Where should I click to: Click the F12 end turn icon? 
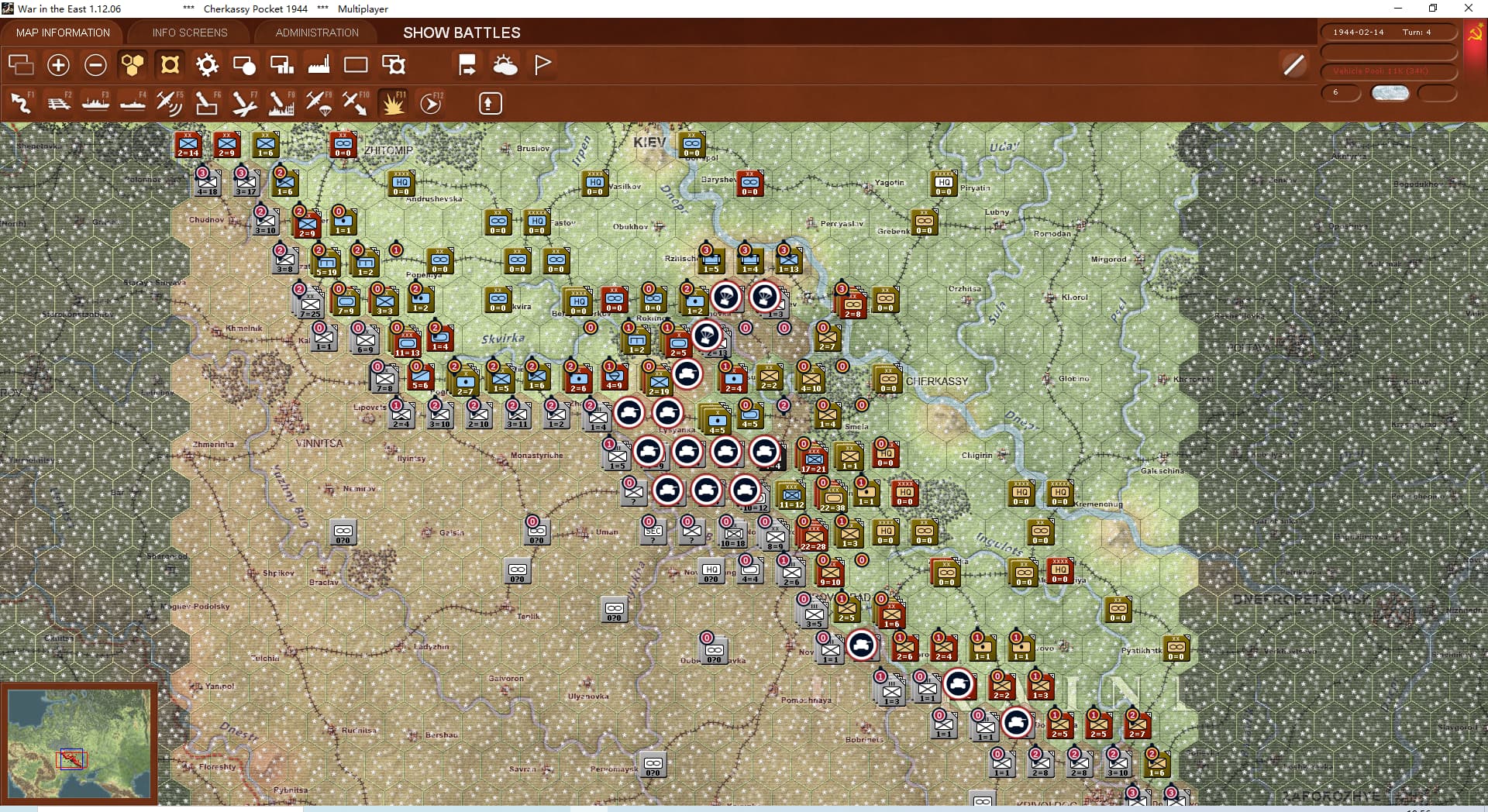point(431,103)
